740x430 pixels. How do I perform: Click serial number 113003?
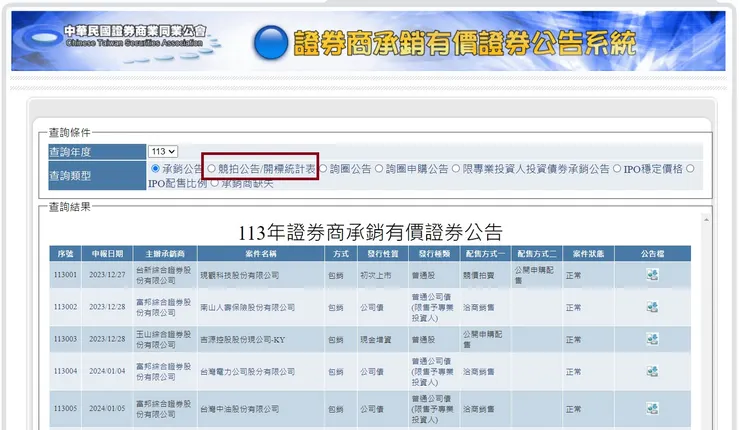tap(66, 339)
